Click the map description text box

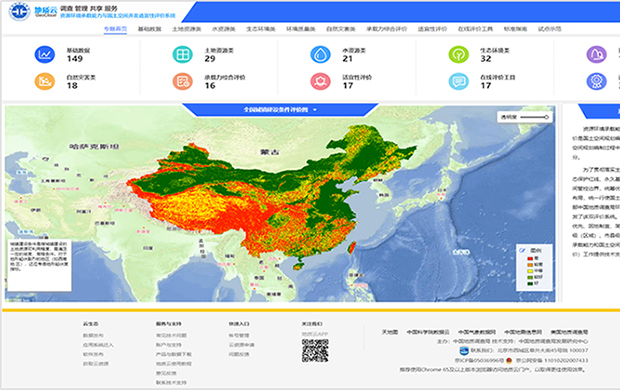[39, 265]
